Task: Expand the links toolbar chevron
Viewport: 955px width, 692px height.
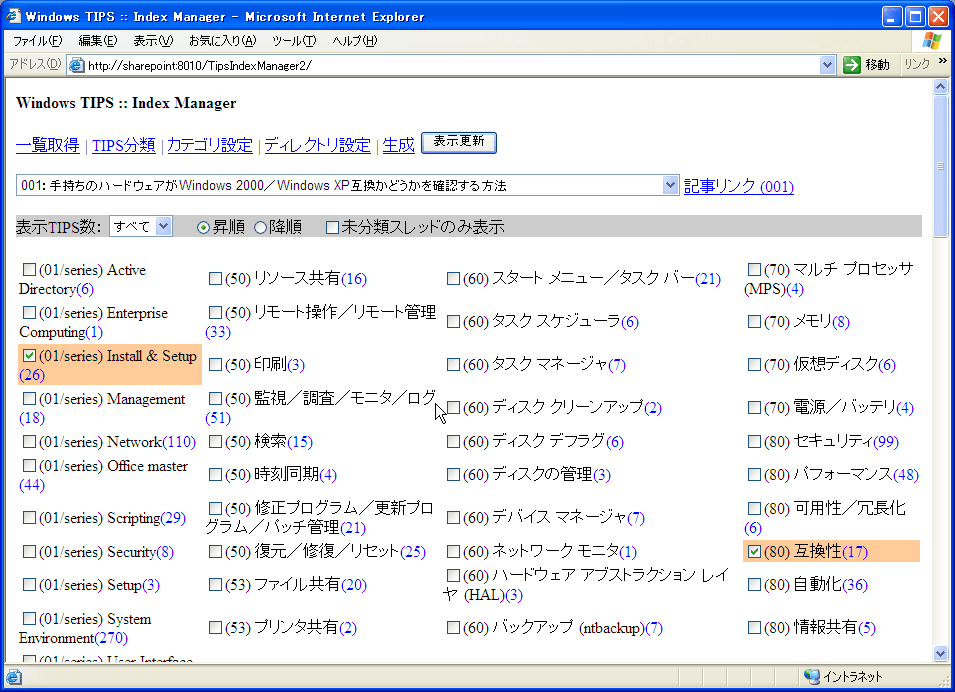Action: 943,61
